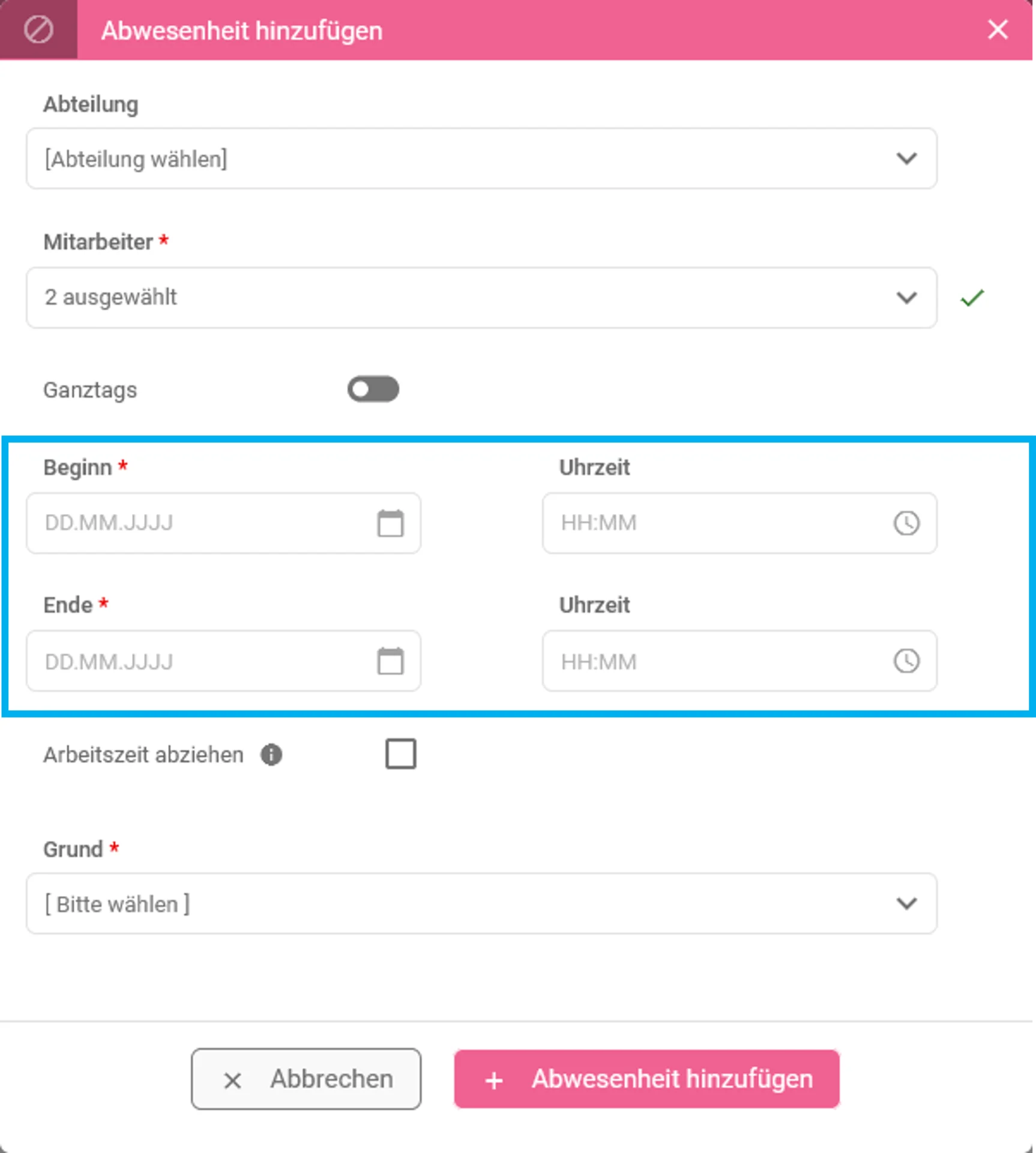Expand the Grund Bitte wählen dropdown
The image size is (1036, 1153).
(481, 904)
